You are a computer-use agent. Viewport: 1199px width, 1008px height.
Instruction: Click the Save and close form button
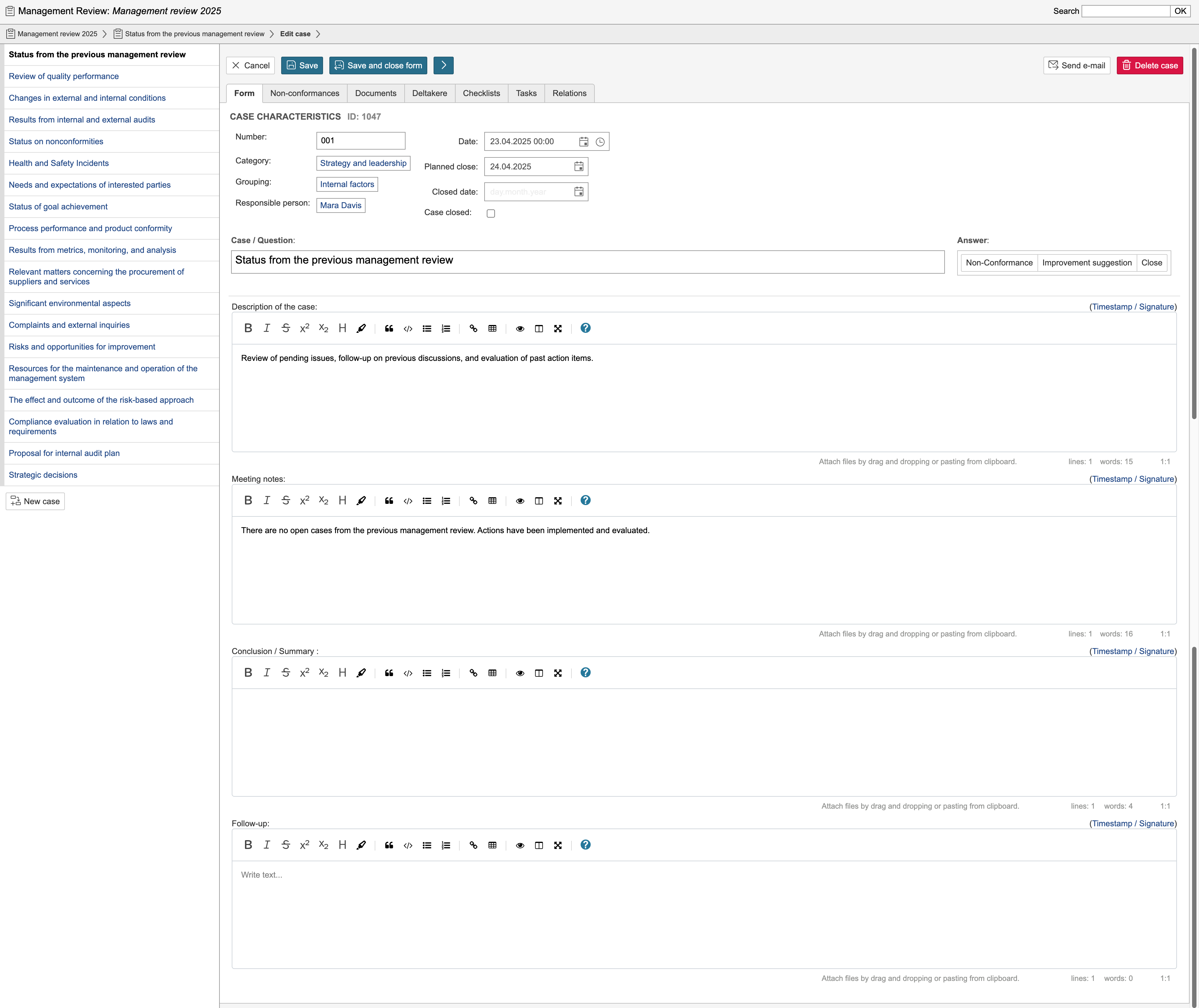click(x=378, y=65)
